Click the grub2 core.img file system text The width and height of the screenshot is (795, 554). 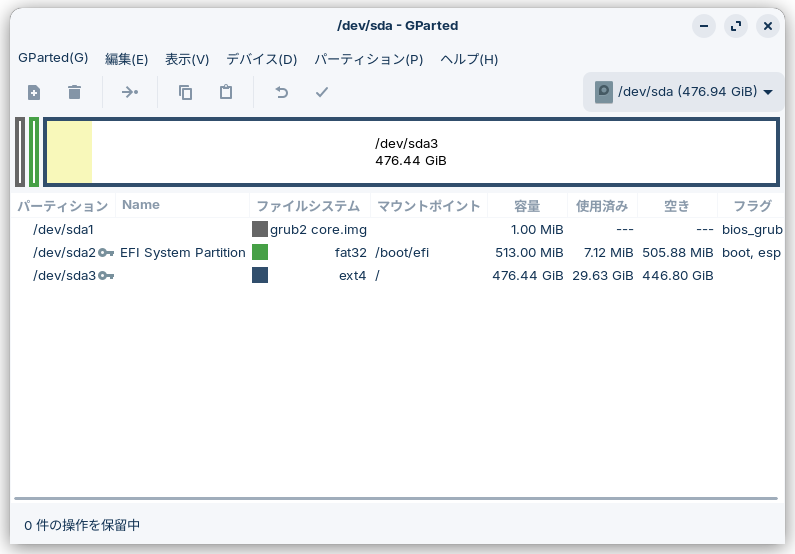tap(318, 230)
